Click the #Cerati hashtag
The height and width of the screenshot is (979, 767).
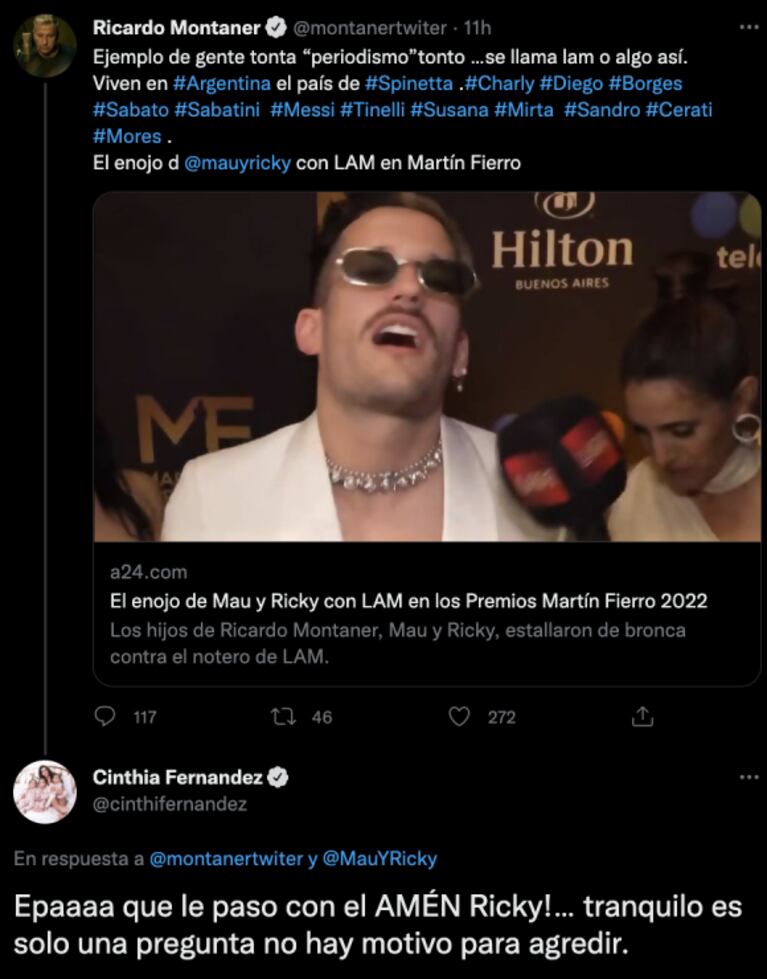(678, 110)
